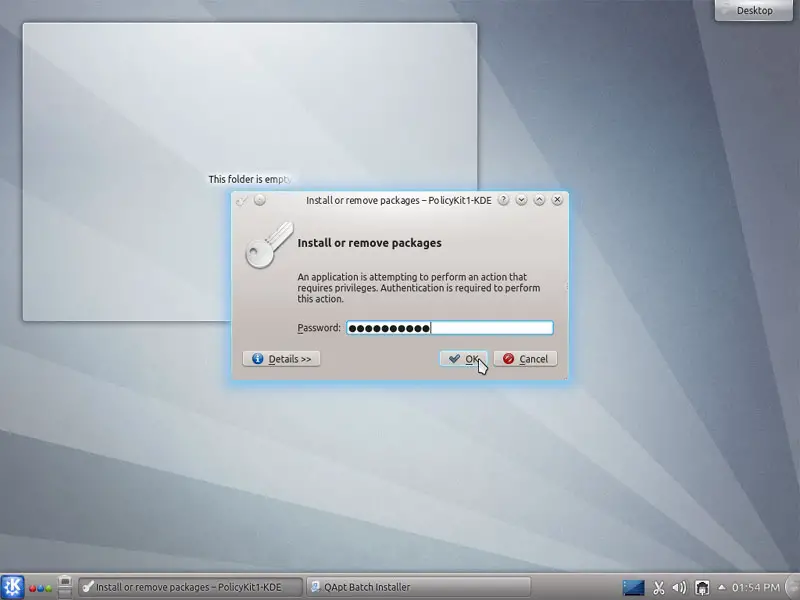
Task: Click the clock showing 01:54 PM
Action: point(756,588)
